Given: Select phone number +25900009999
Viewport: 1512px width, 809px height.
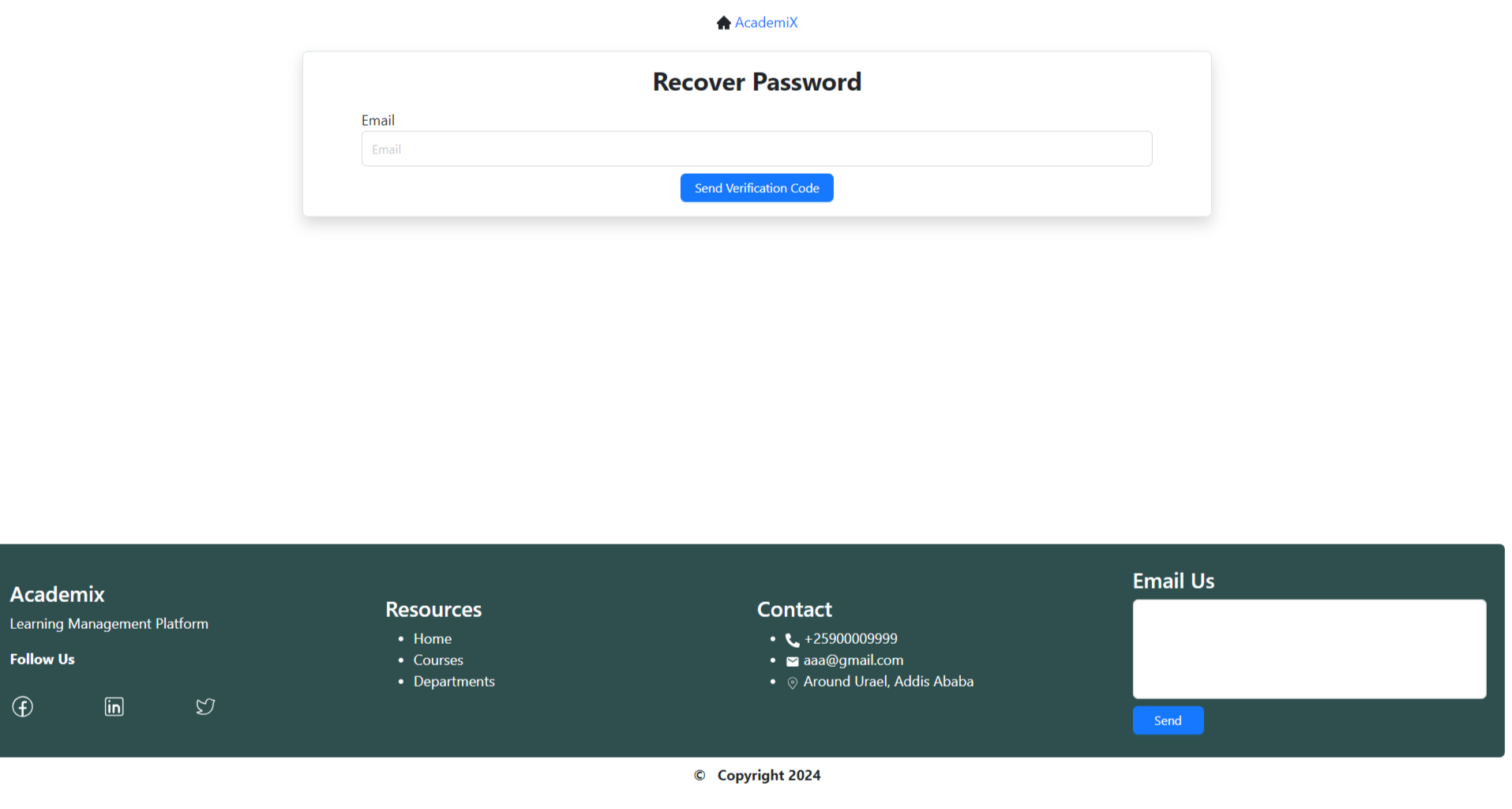Looking at the screenshot, I should tap(850, 638).
